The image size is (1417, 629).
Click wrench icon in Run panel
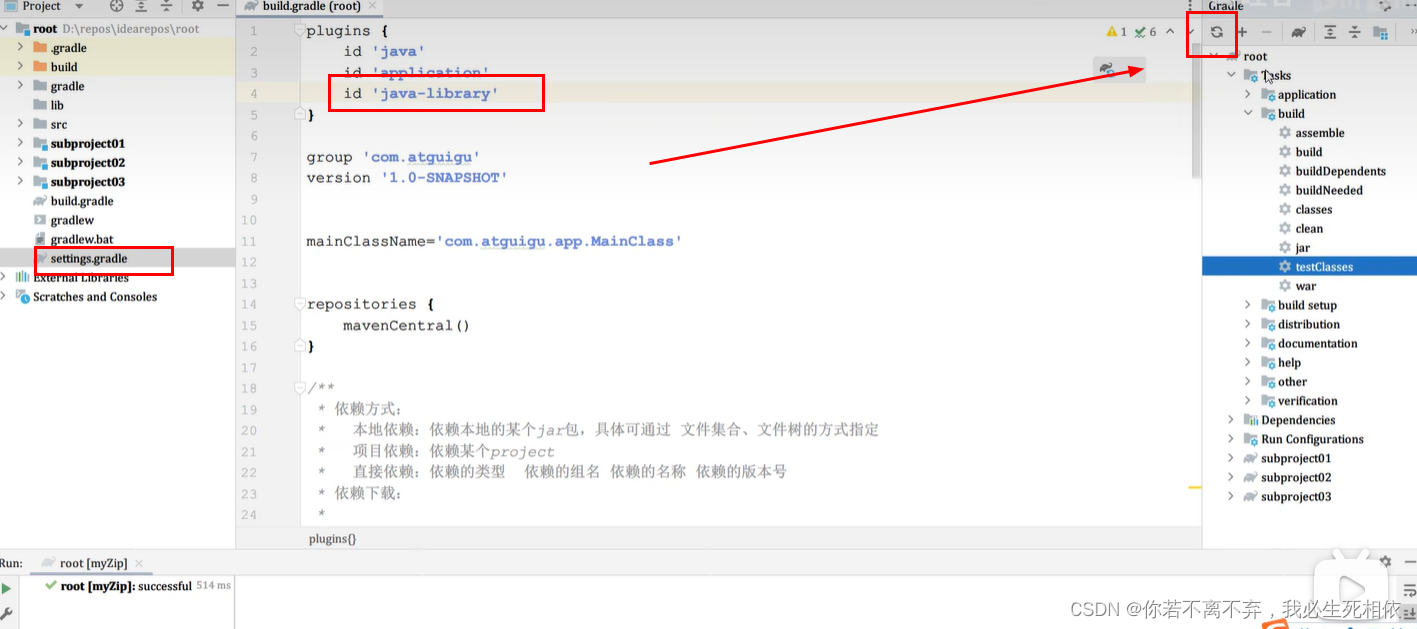coord(7,613)
